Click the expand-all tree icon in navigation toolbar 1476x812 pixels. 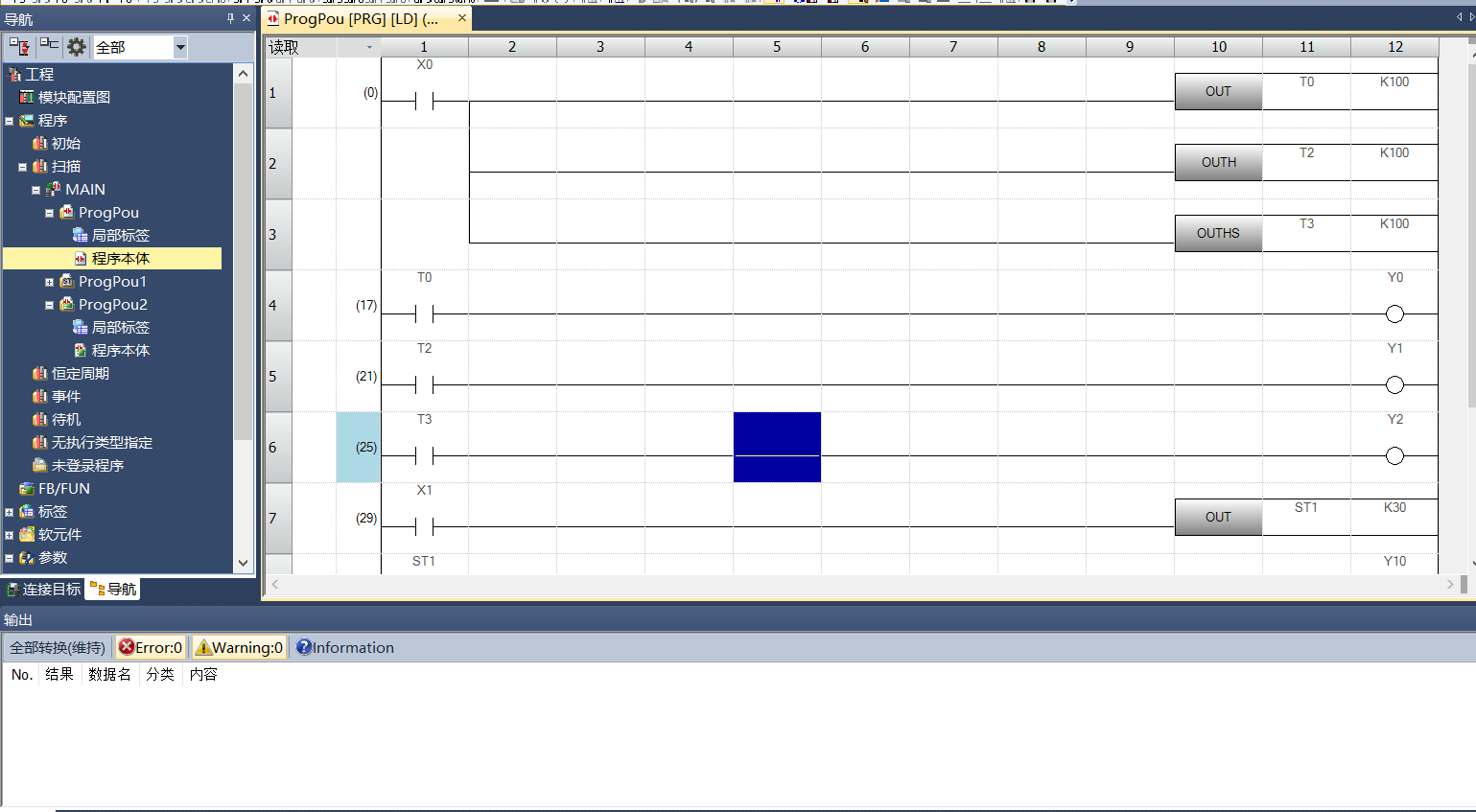(19, 46)
